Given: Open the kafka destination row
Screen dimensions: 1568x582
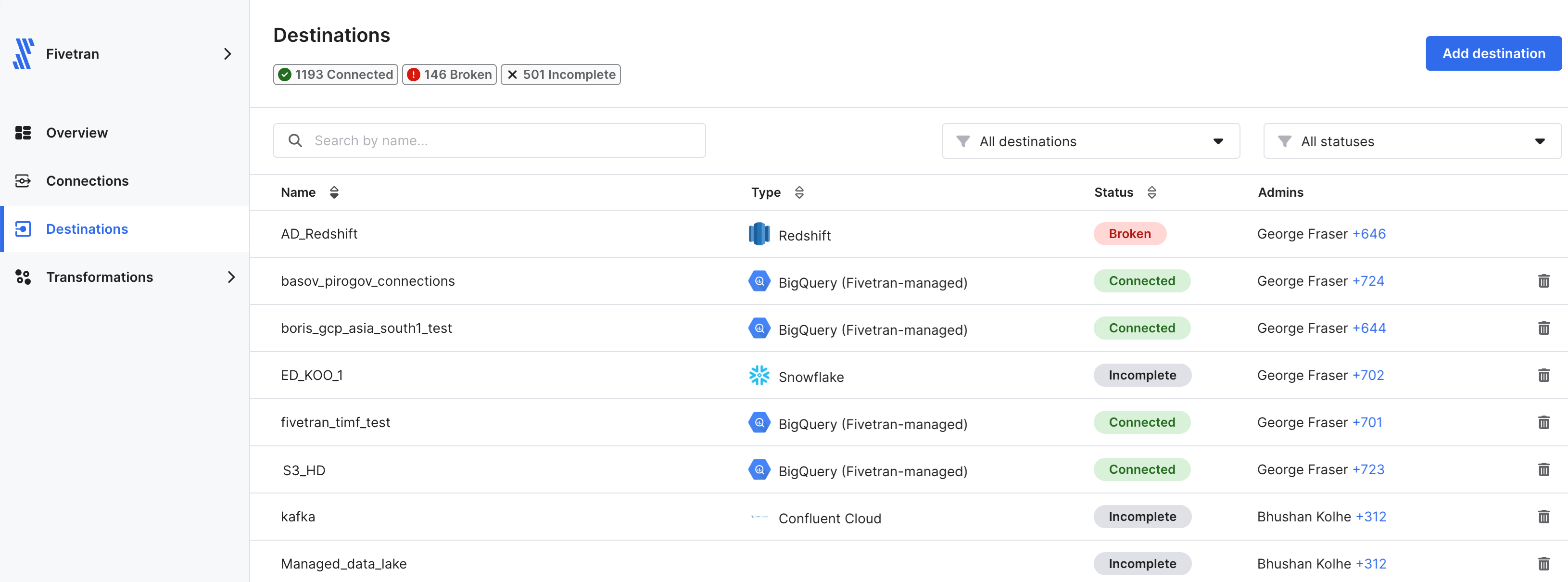Looking at the screenshot, I should [908, 517].
